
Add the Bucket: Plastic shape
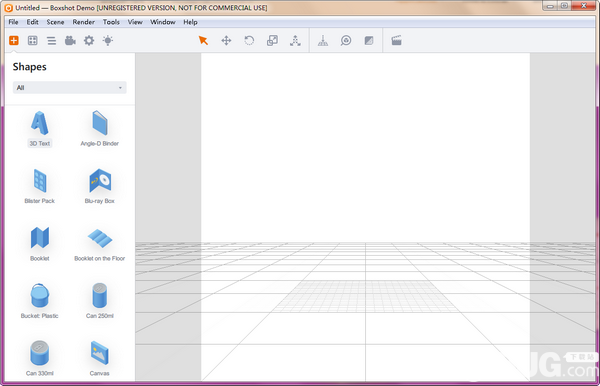tap(40, 301)
